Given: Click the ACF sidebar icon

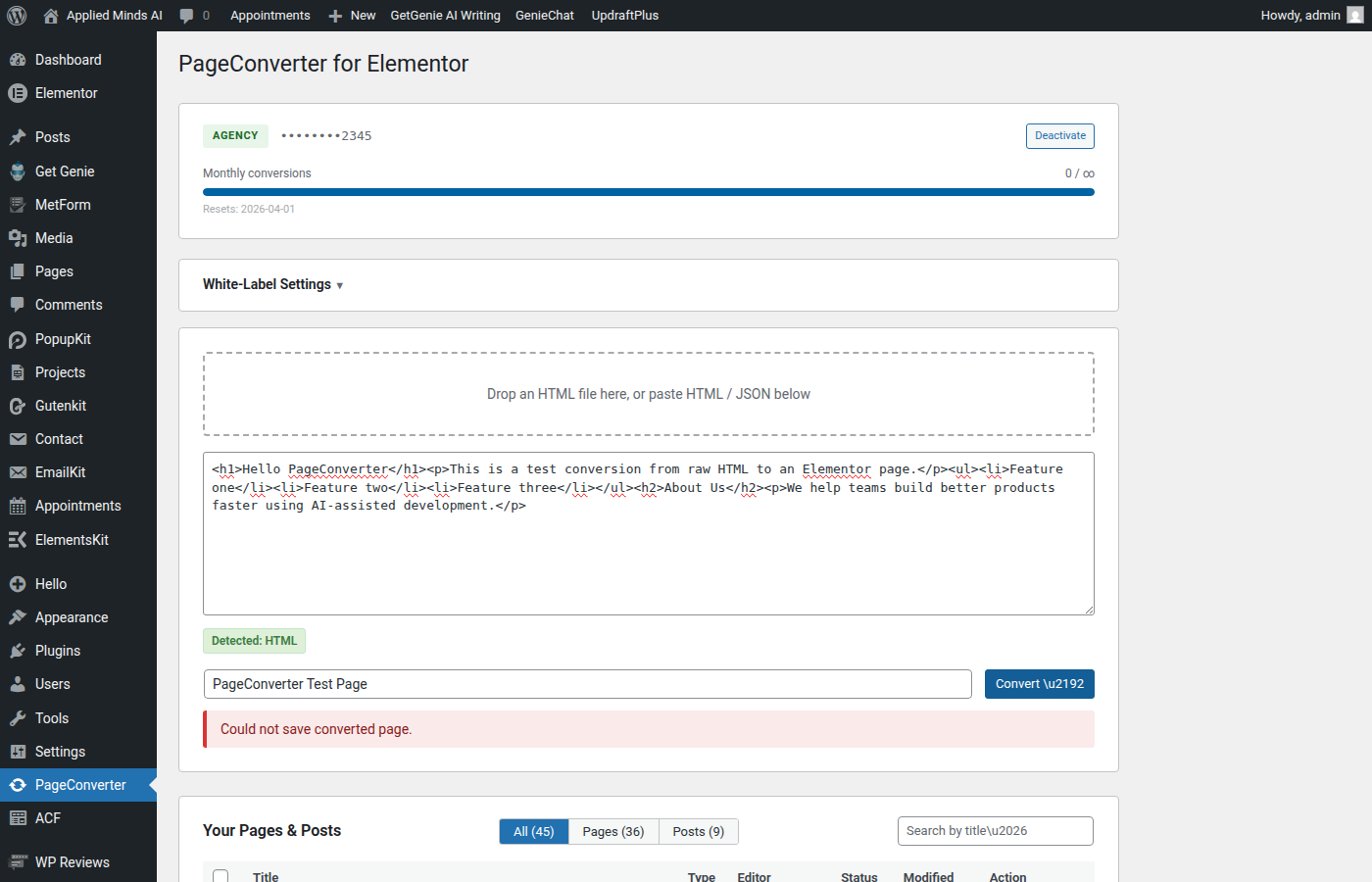Looking at the screenshot, I should coord(18,818).
